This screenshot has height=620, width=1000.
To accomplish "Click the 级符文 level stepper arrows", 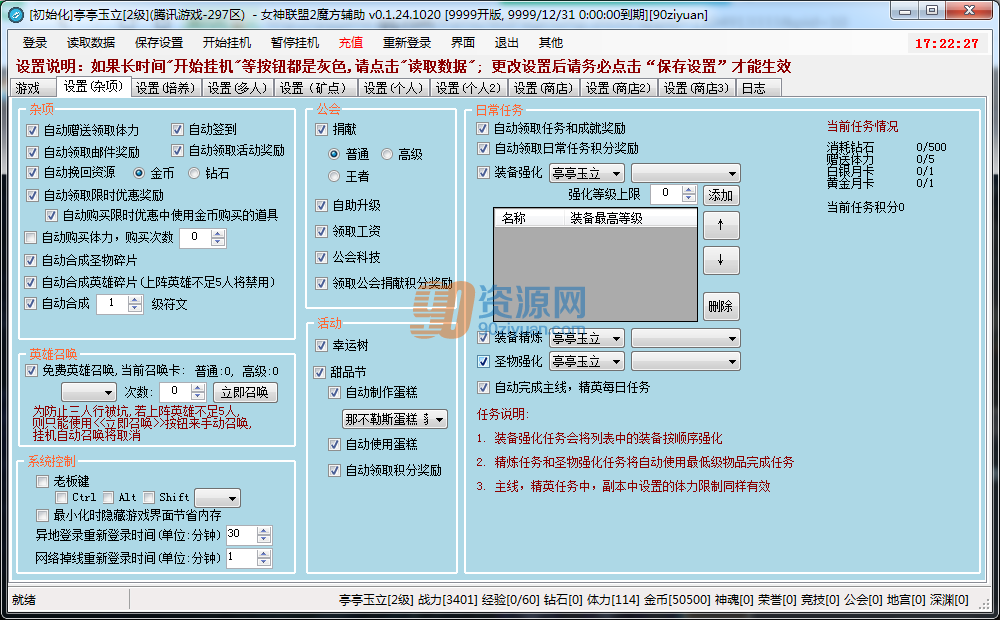I will point(135,304).
